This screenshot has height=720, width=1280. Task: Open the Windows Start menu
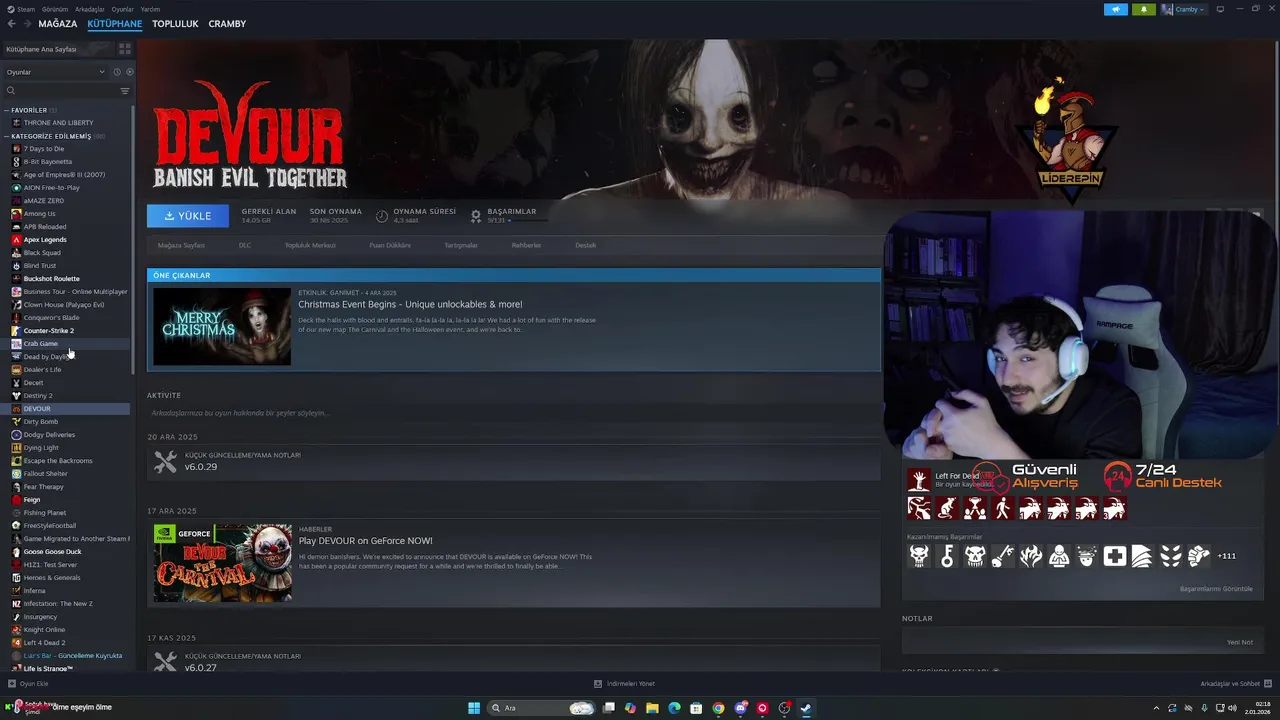(x=474, y=708)
